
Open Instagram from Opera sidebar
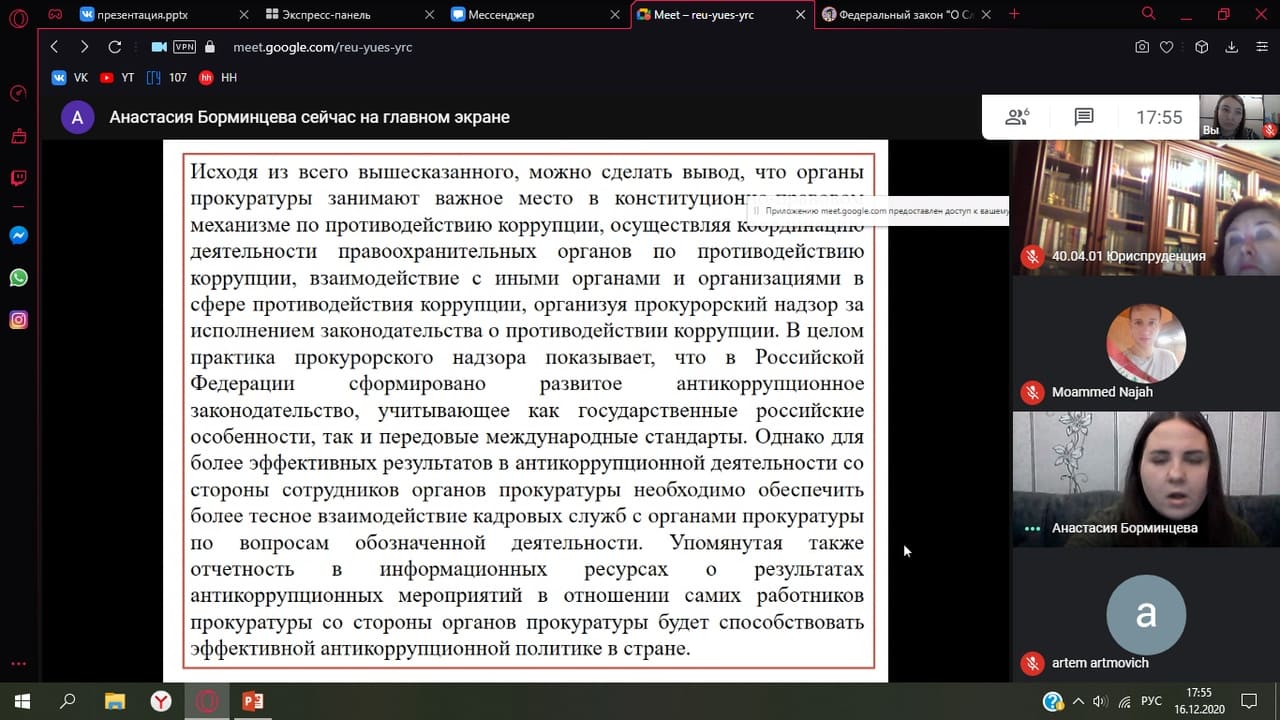18,320
